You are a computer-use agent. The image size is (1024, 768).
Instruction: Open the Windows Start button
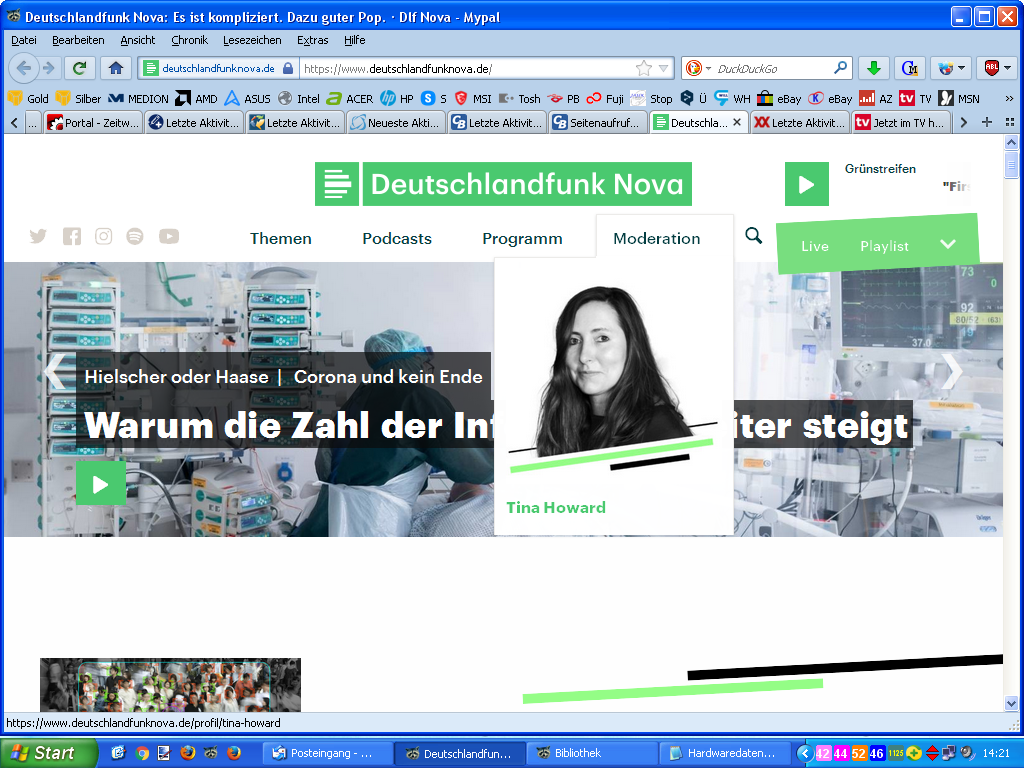(48, 753)
